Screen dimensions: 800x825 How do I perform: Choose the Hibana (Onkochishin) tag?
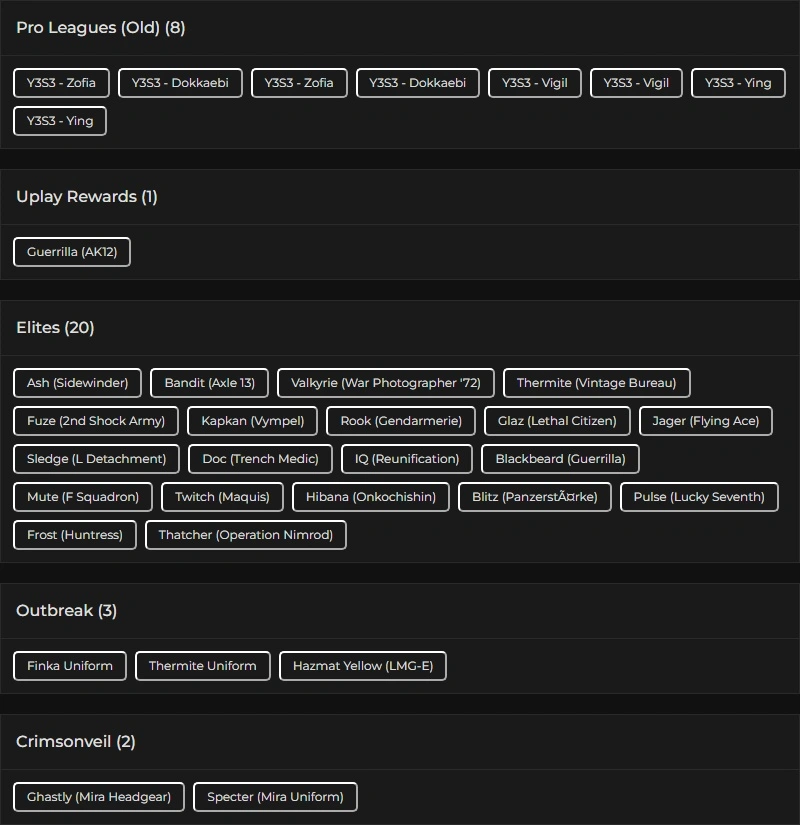(x=371, y=497)
